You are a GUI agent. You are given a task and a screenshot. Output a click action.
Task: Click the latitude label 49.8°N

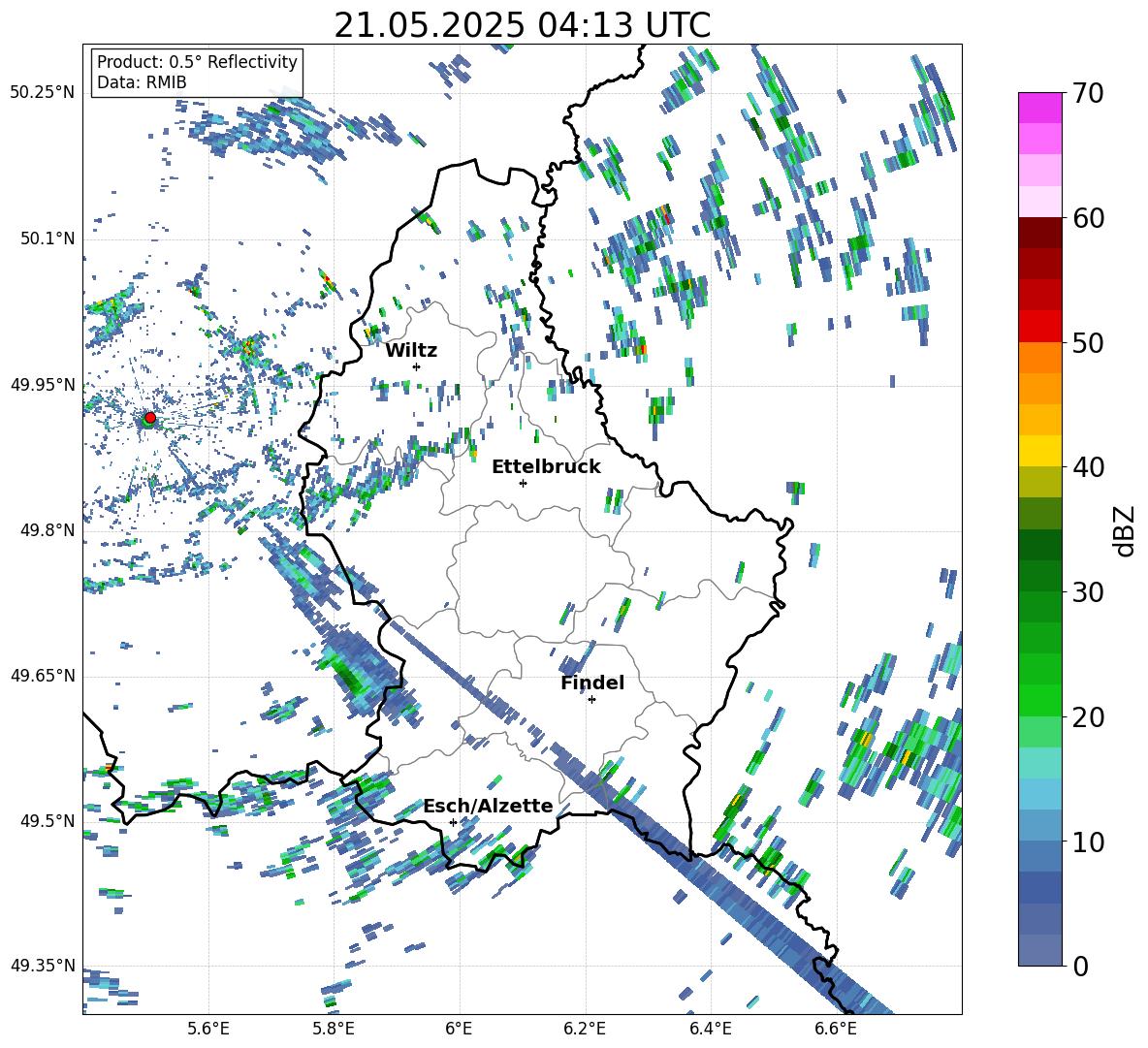click(x=47, y=530)
